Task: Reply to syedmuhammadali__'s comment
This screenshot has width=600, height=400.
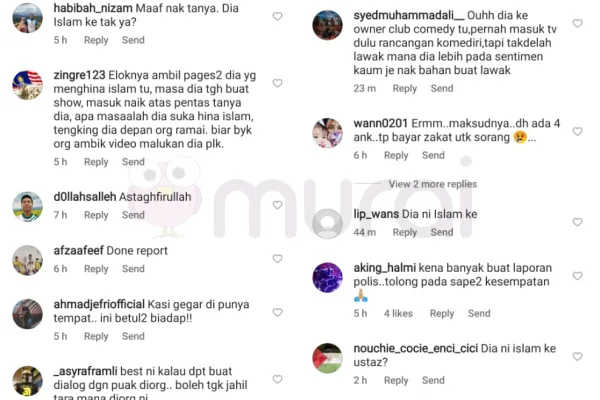Action: (404, 88)
